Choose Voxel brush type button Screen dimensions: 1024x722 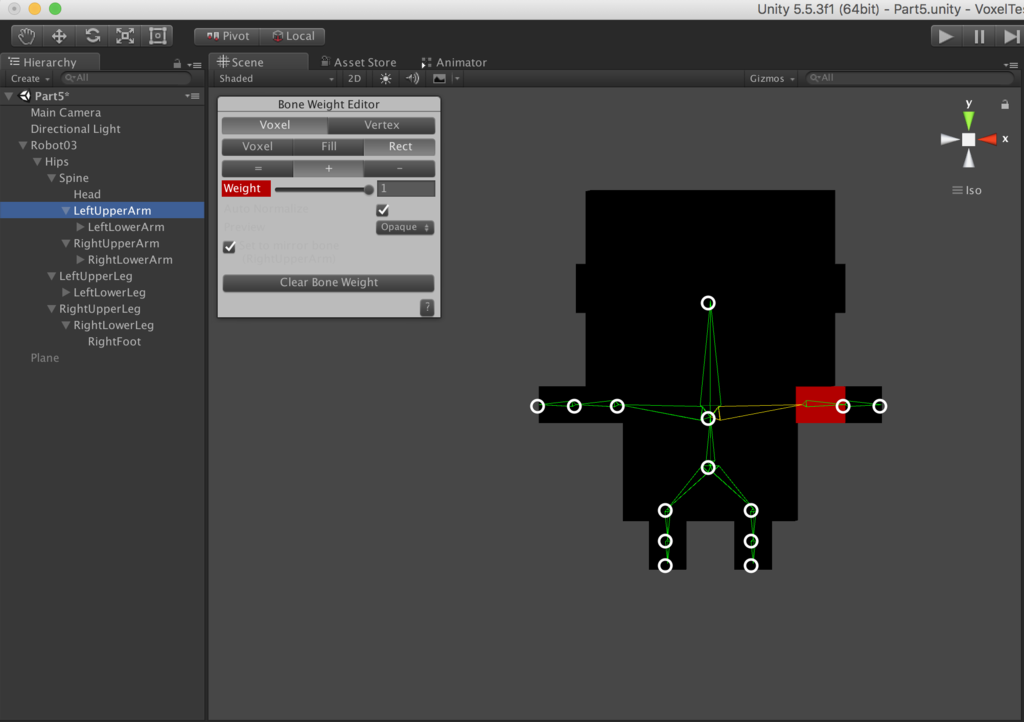pyautogui.click(x=257, y=146)
